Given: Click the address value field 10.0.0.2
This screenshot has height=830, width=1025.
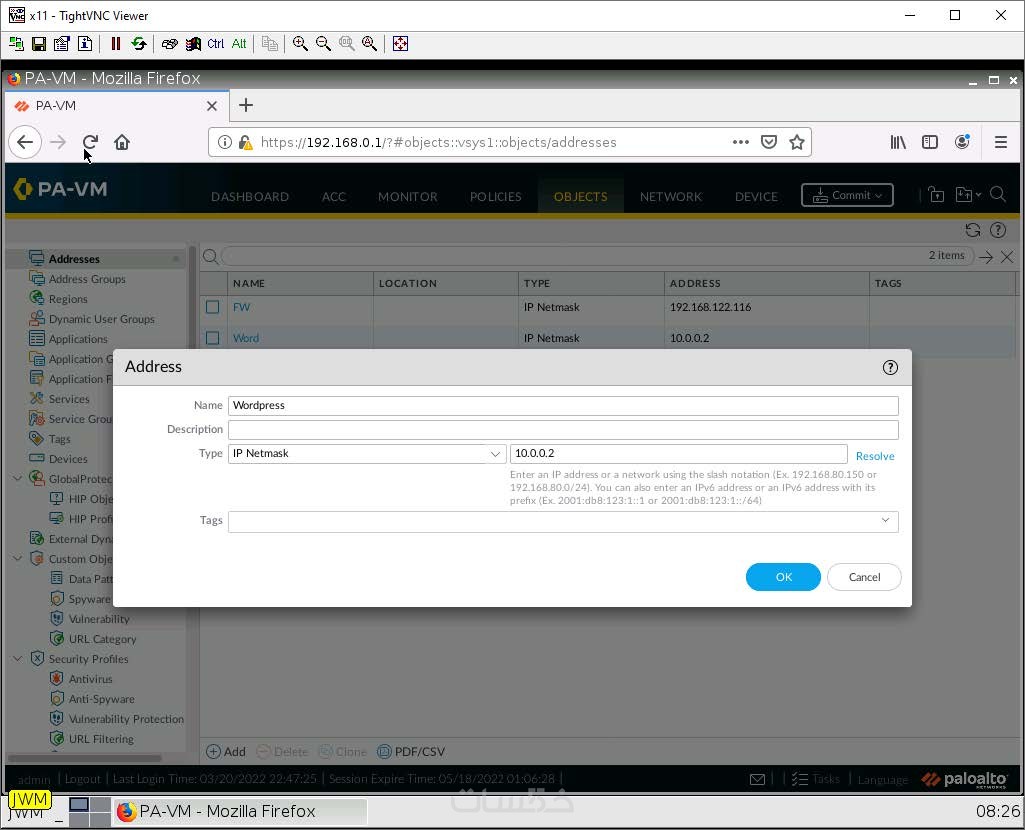Looking at the screenshot, I should (679, 454).
